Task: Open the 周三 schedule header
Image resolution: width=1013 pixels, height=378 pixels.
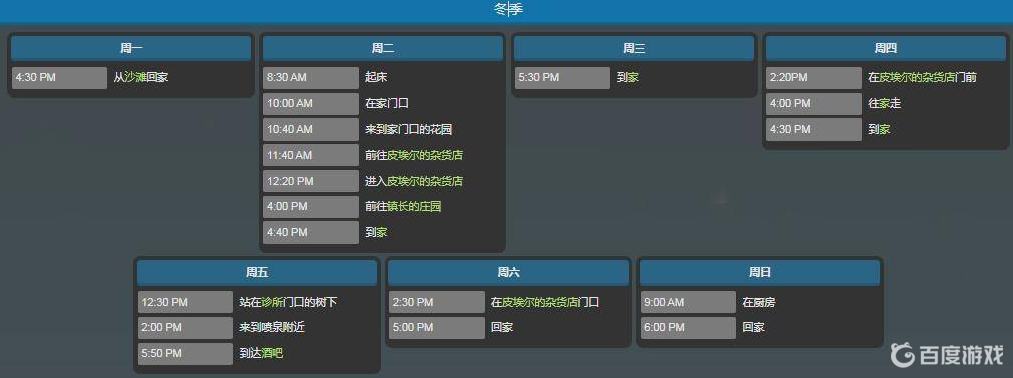Action: 634,48
